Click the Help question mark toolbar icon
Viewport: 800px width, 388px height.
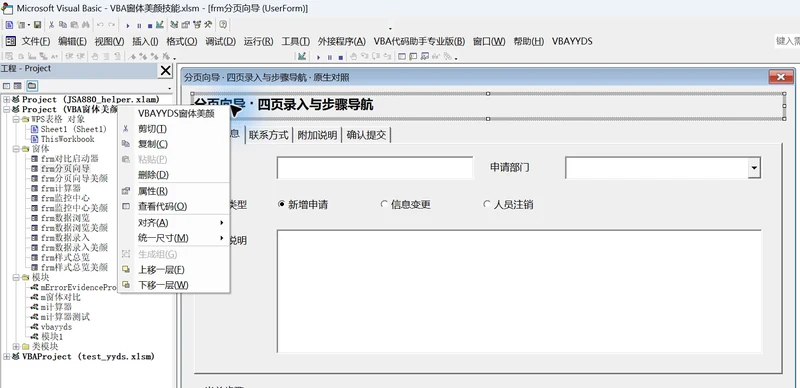(223, 25)
